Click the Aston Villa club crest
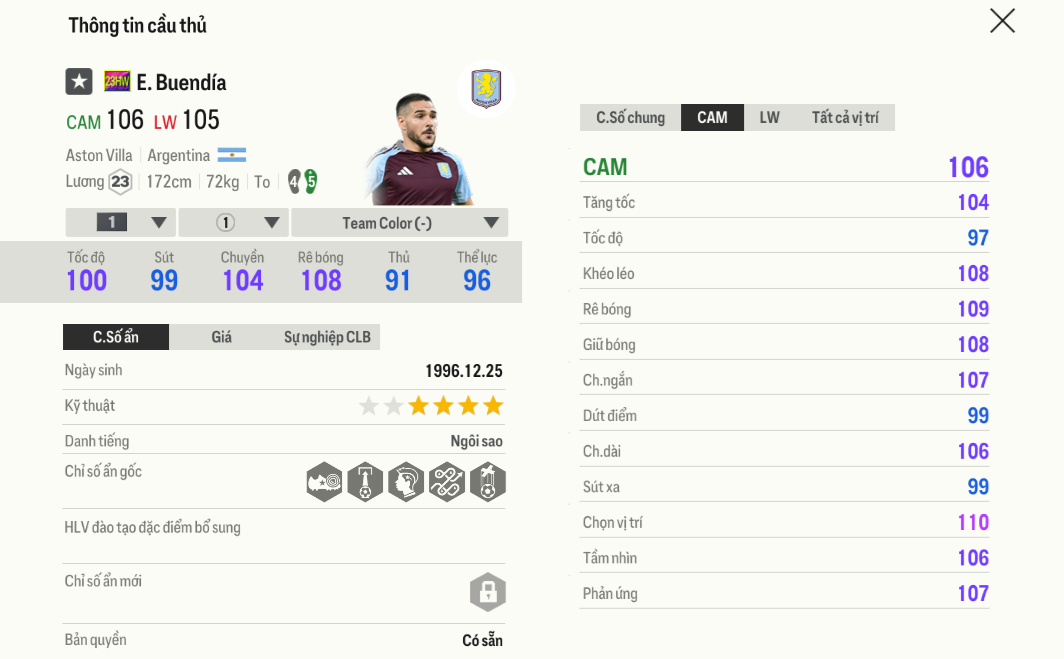This screenshot has width=1064, height=659. 486,89
